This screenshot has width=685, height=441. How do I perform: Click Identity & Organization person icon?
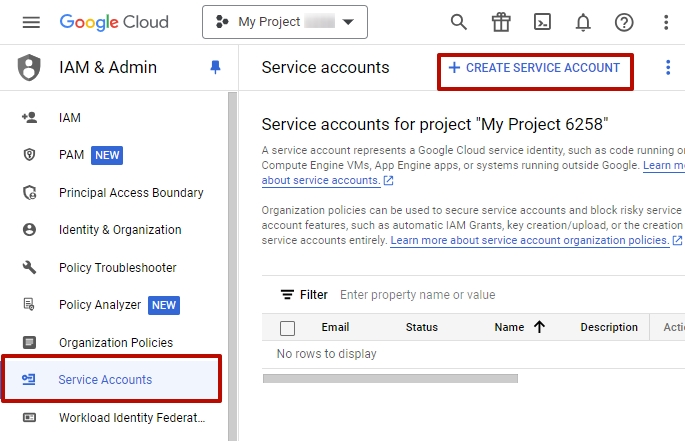click(29, 229)
